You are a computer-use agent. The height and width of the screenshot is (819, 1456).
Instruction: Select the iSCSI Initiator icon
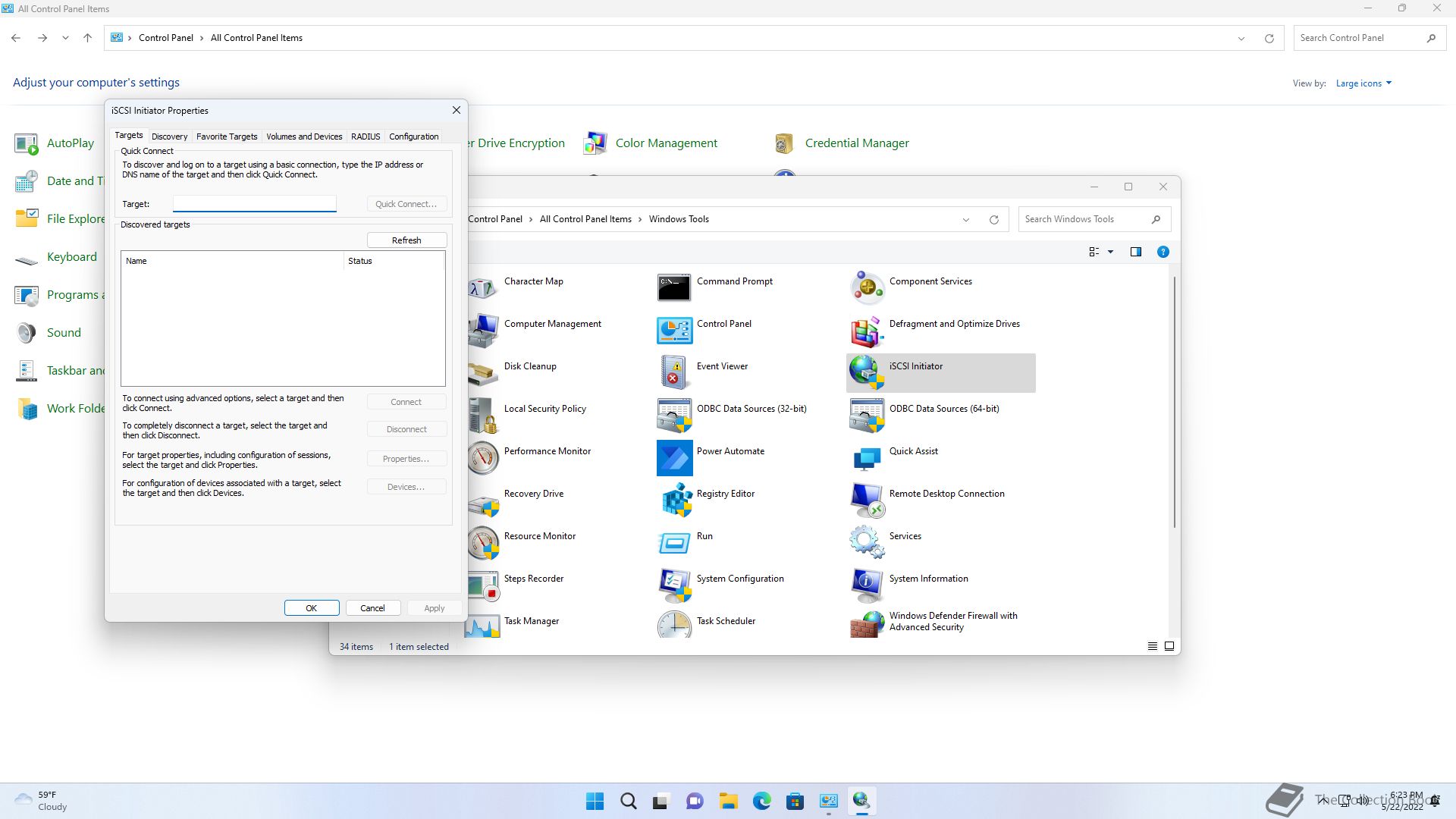coord(867,373)
